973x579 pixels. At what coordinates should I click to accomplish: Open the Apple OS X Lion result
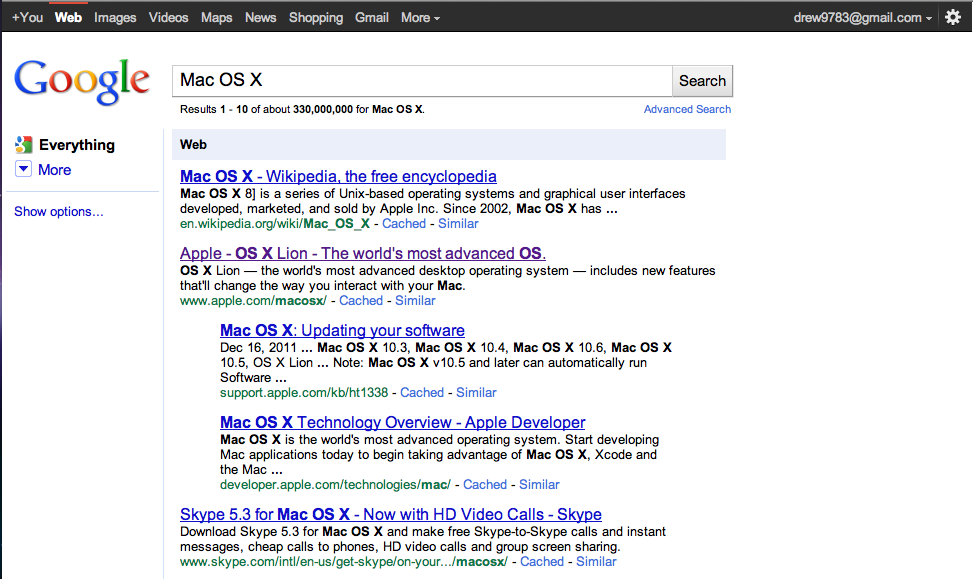363,253
